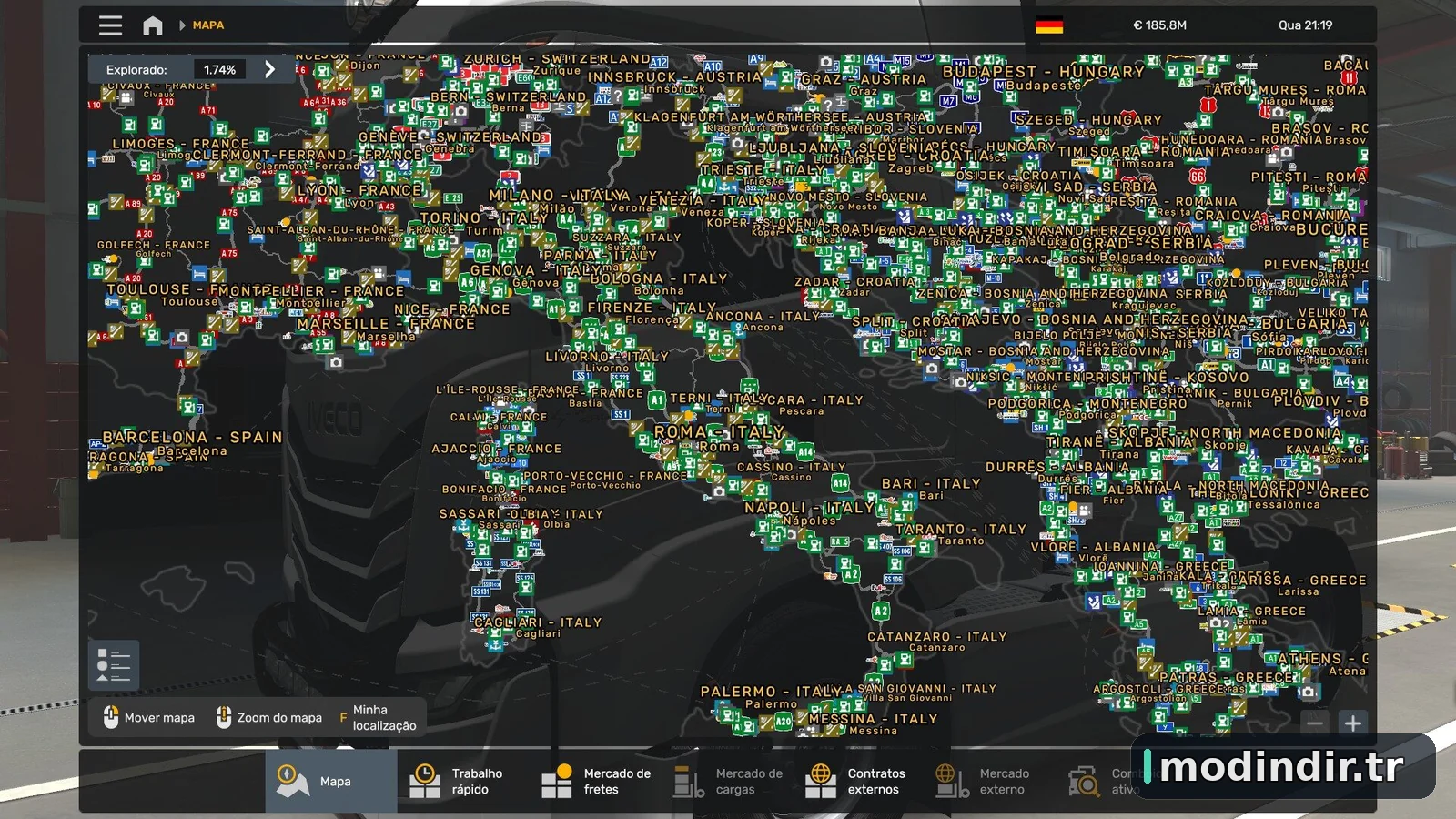Image resolution: width=1456 pixels, height=819 pixels.
Task: Click the F key icon for Minha localização
Action: coord(343,717)
